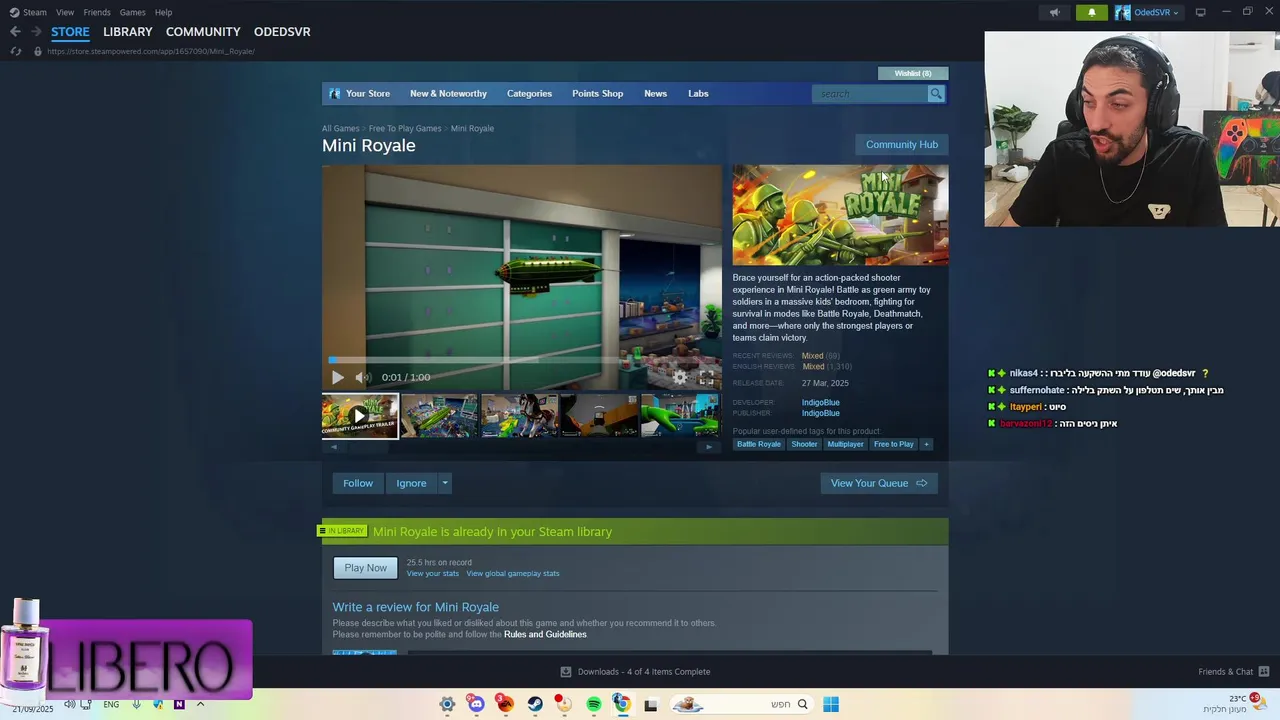Switch to Big Picture mode icon
The height and width of the screenshot is (720, 1280).
pos(1200,12)
